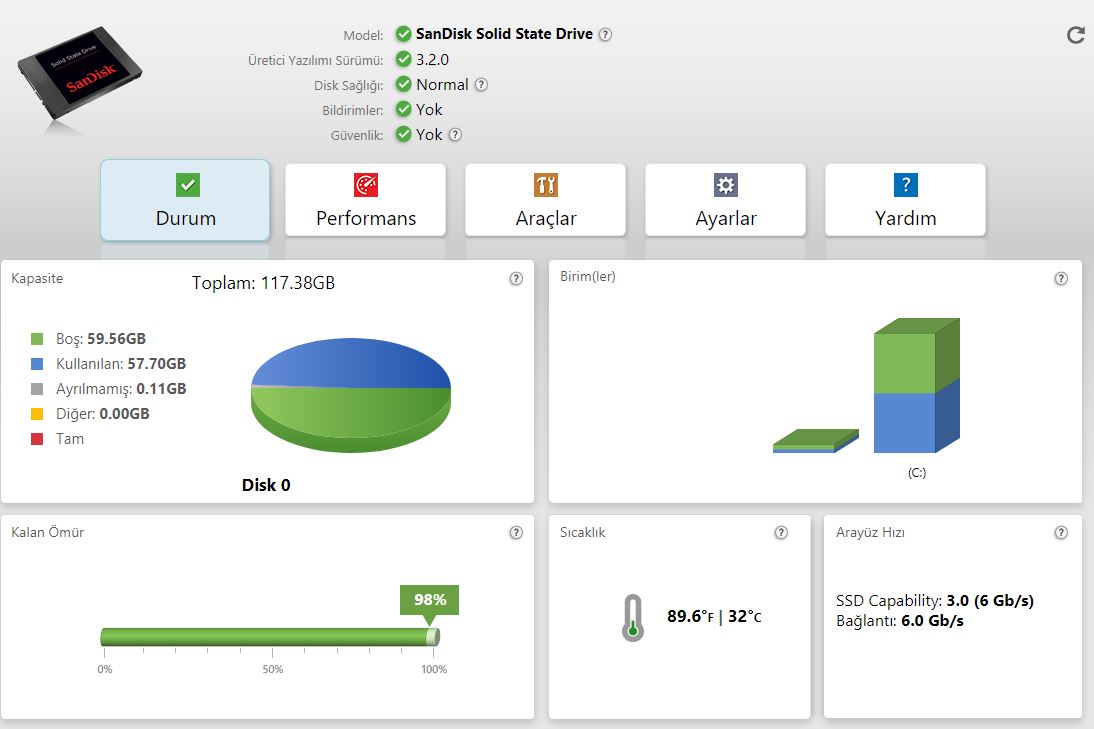The image size is (1094, 729).
Task: Click the refresh icon at top right
Action: [1076, 35]
